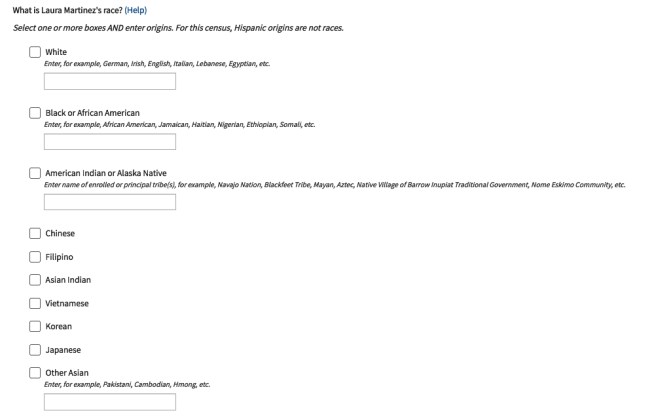
Task: Click the German, Irish, English example hint
Action: tap(158, 64)
